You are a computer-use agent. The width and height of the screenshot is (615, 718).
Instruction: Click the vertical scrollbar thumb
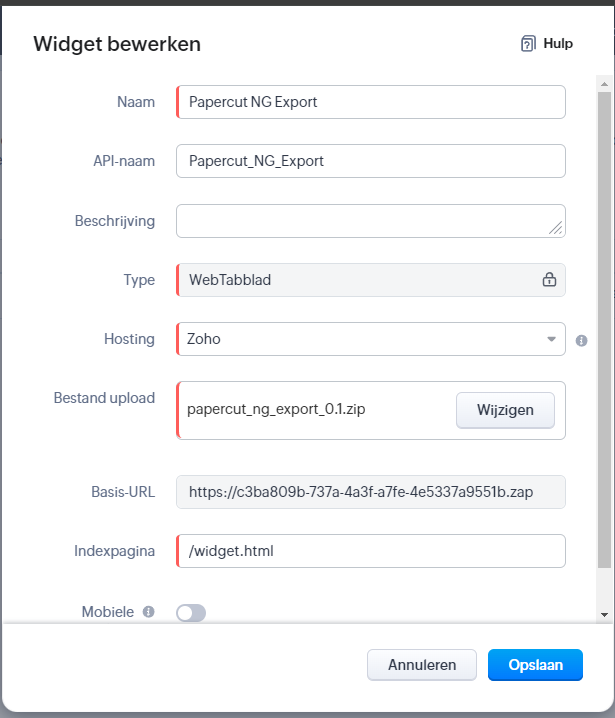[604, 330]
